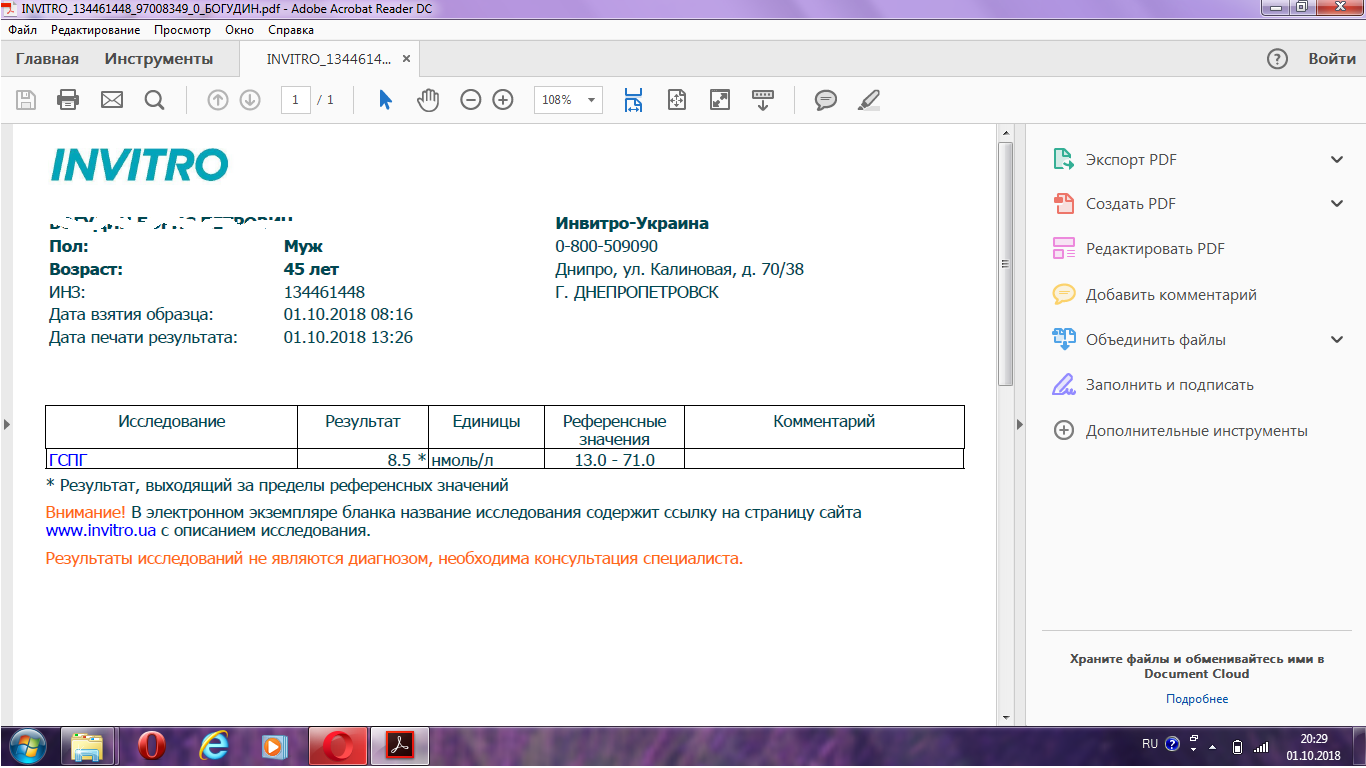The height and width of the screenshot is (768, 1366).
Task: Click the page number input field
Action: click(x=295, y=100)
